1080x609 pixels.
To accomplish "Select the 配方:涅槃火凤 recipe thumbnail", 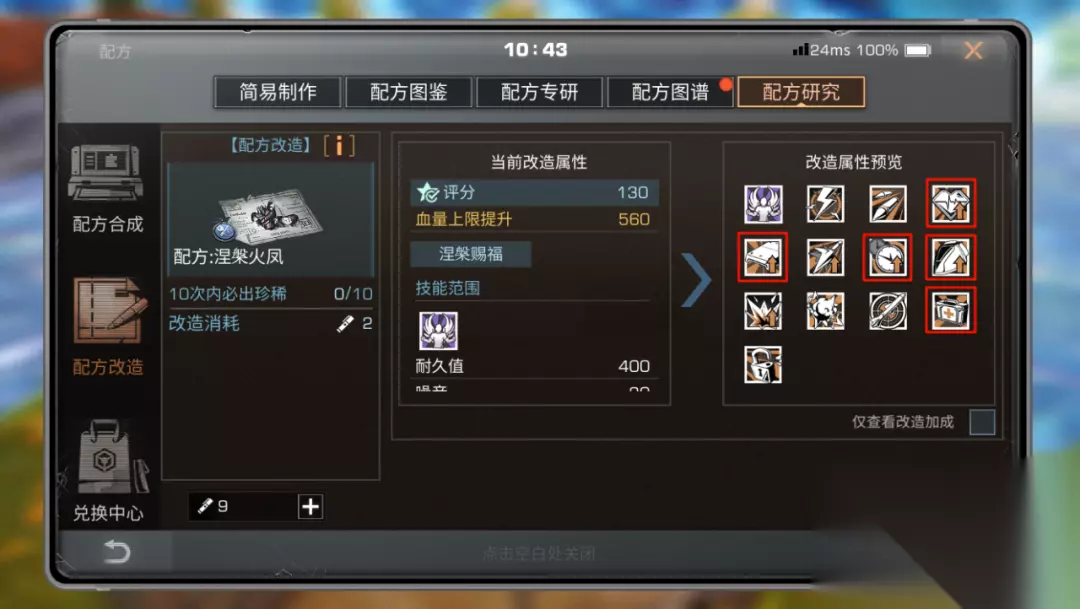I will tap(270, 219).
